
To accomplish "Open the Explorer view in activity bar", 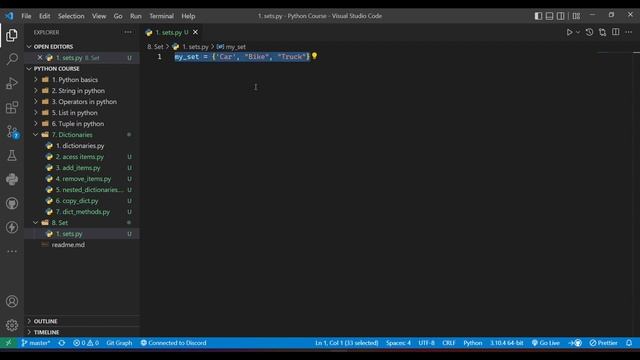I will 12,36.
